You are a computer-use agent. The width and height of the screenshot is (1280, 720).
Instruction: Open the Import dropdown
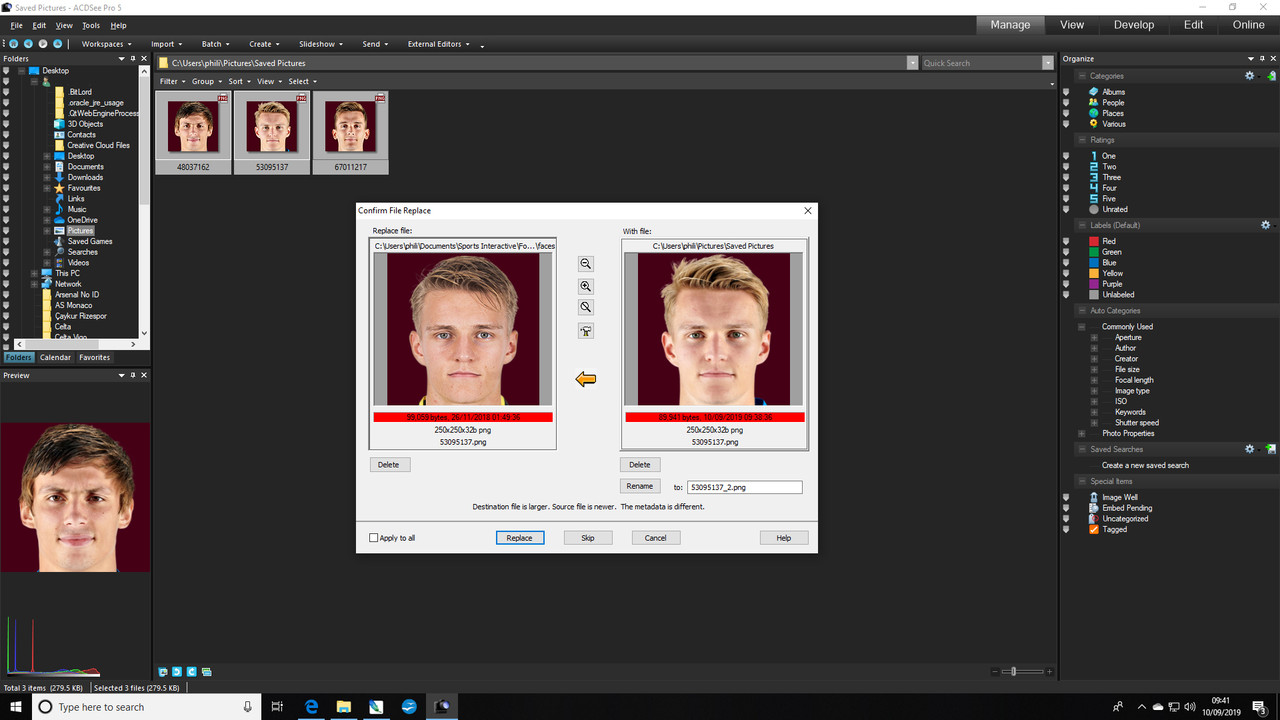point(166,44)
